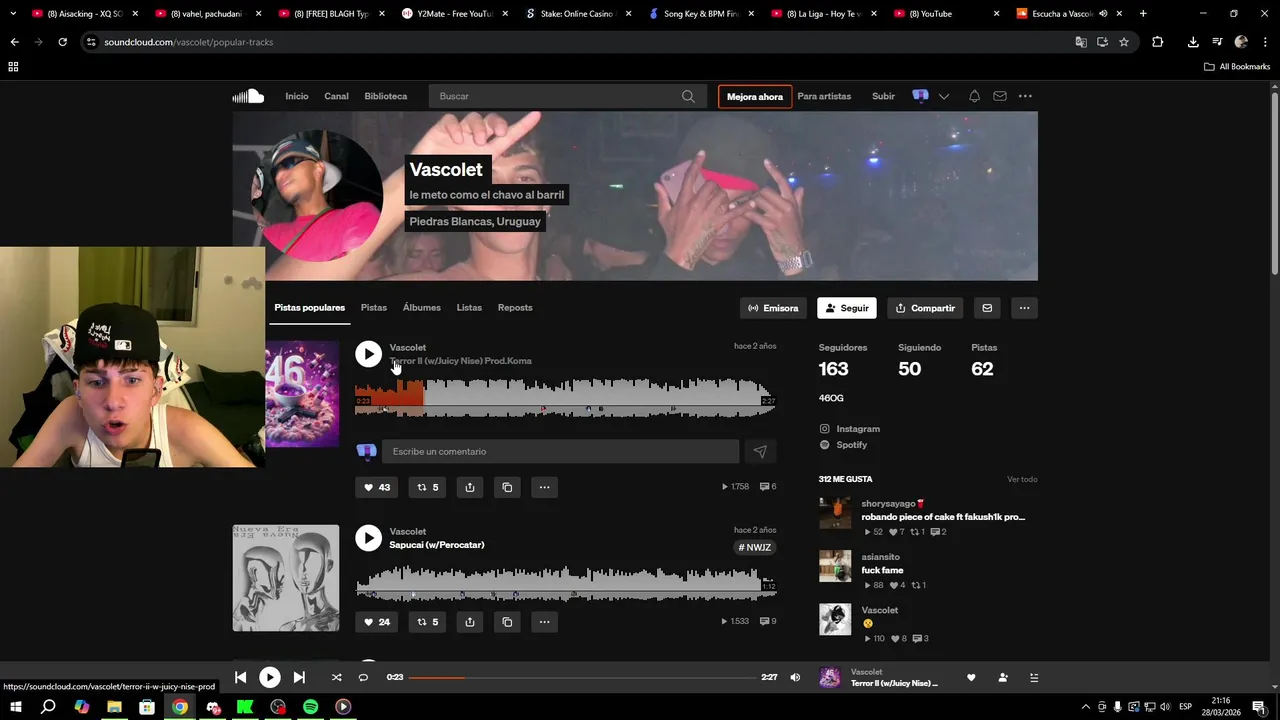Start Emisora station
1280x720 pixels.
coord(773,308)
